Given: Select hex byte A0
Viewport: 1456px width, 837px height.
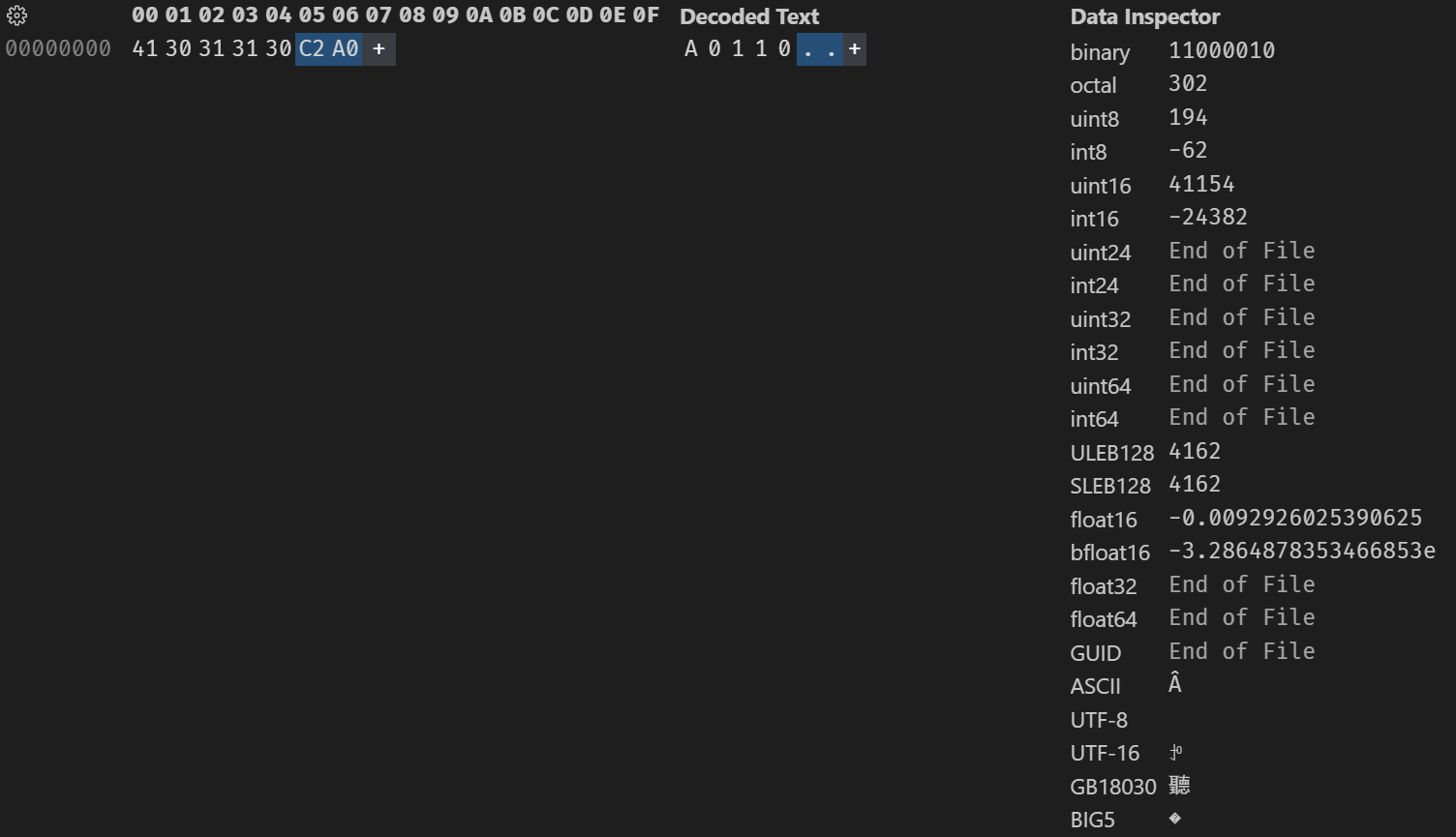Looking at the screenshot, I should pos(346,48).
